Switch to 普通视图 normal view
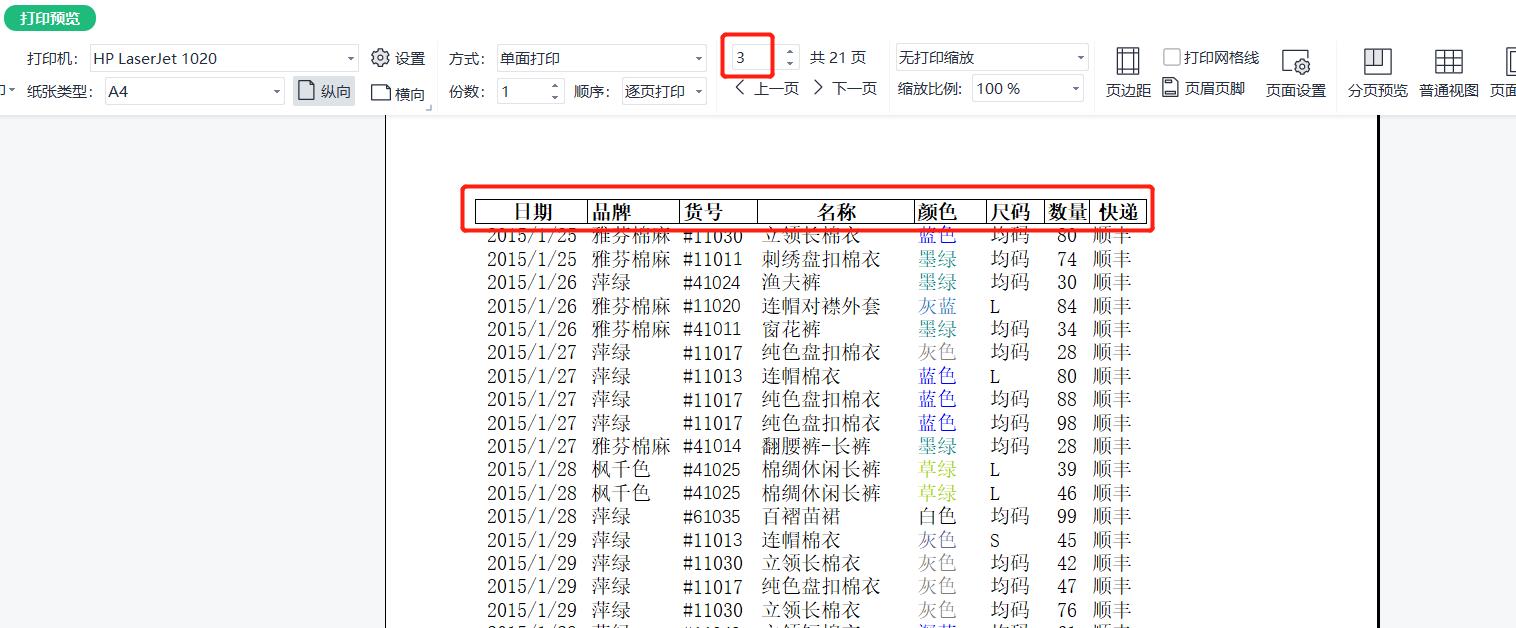The height and width of the screenshot is (628, 1516). 1448,68
